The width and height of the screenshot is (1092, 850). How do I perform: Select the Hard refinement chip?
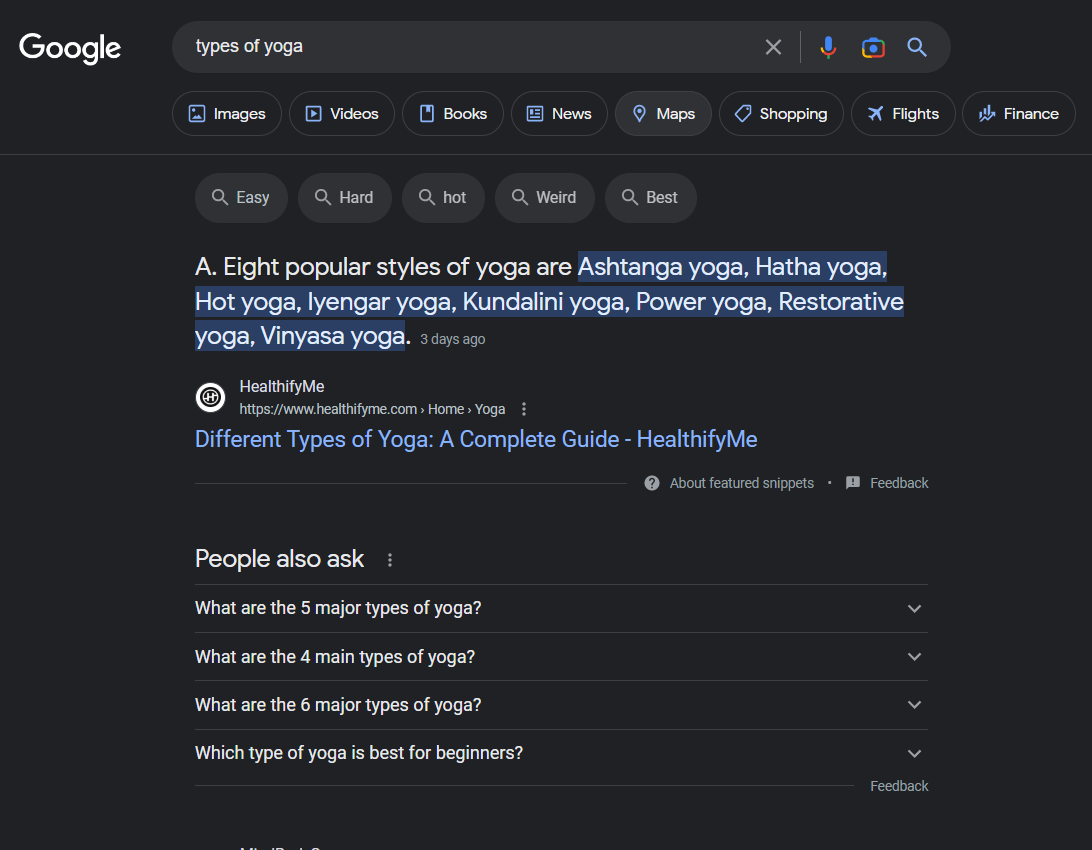[345, 198]
